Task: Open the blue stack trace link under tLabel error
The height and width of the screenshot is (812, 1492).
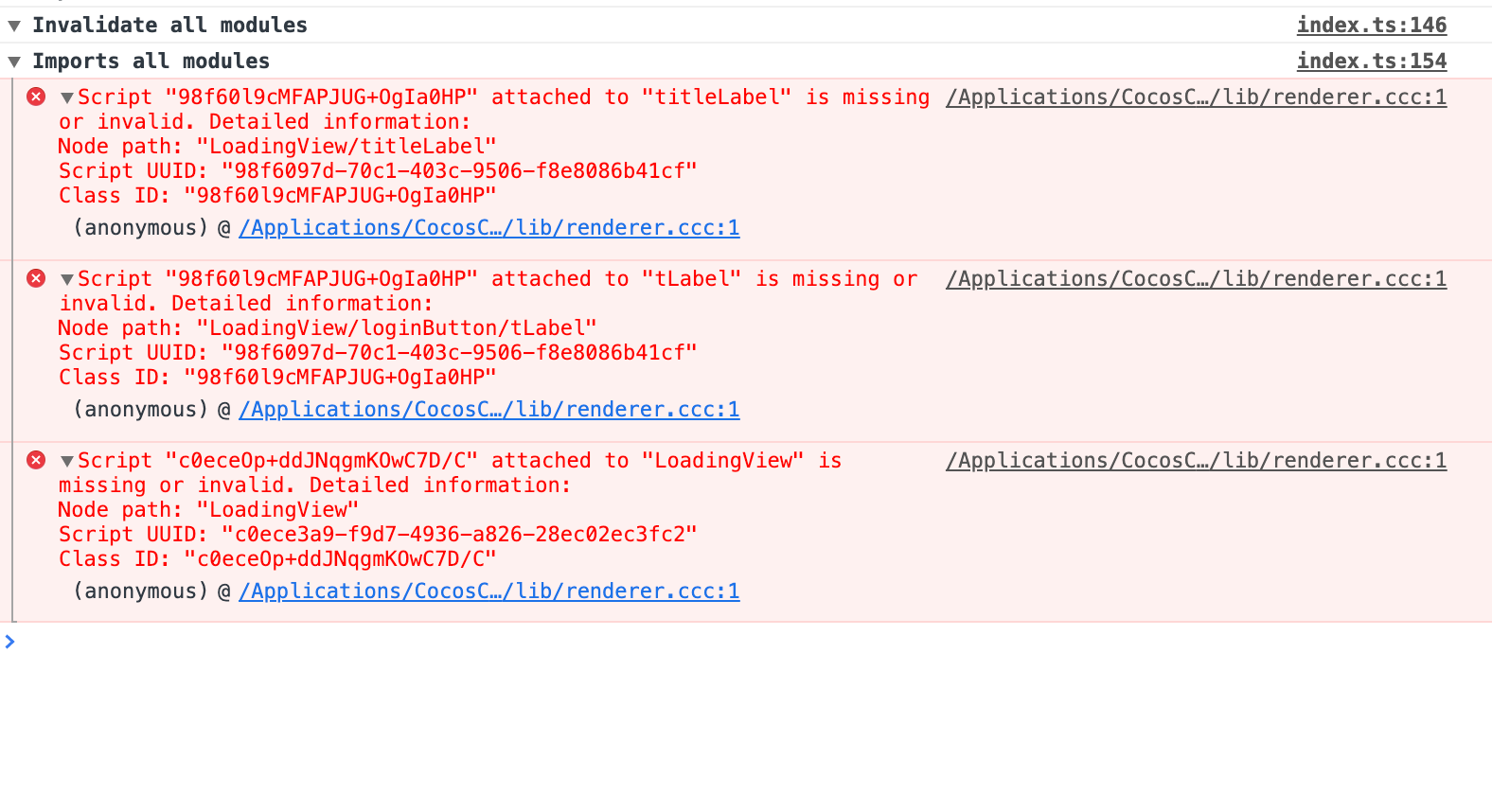Action: click(x=488, y=410)
